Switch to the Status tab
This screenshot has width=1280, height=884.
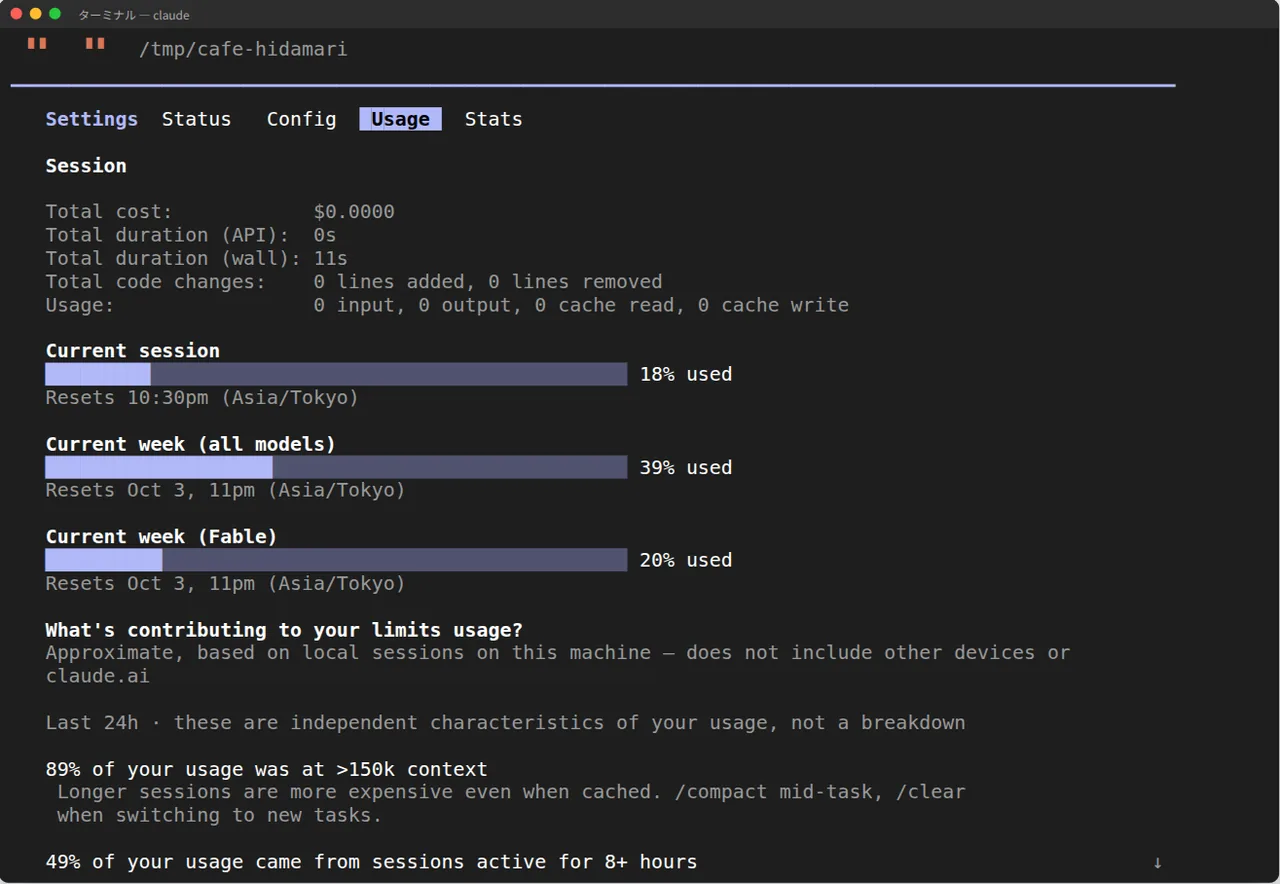click(196, 119)
